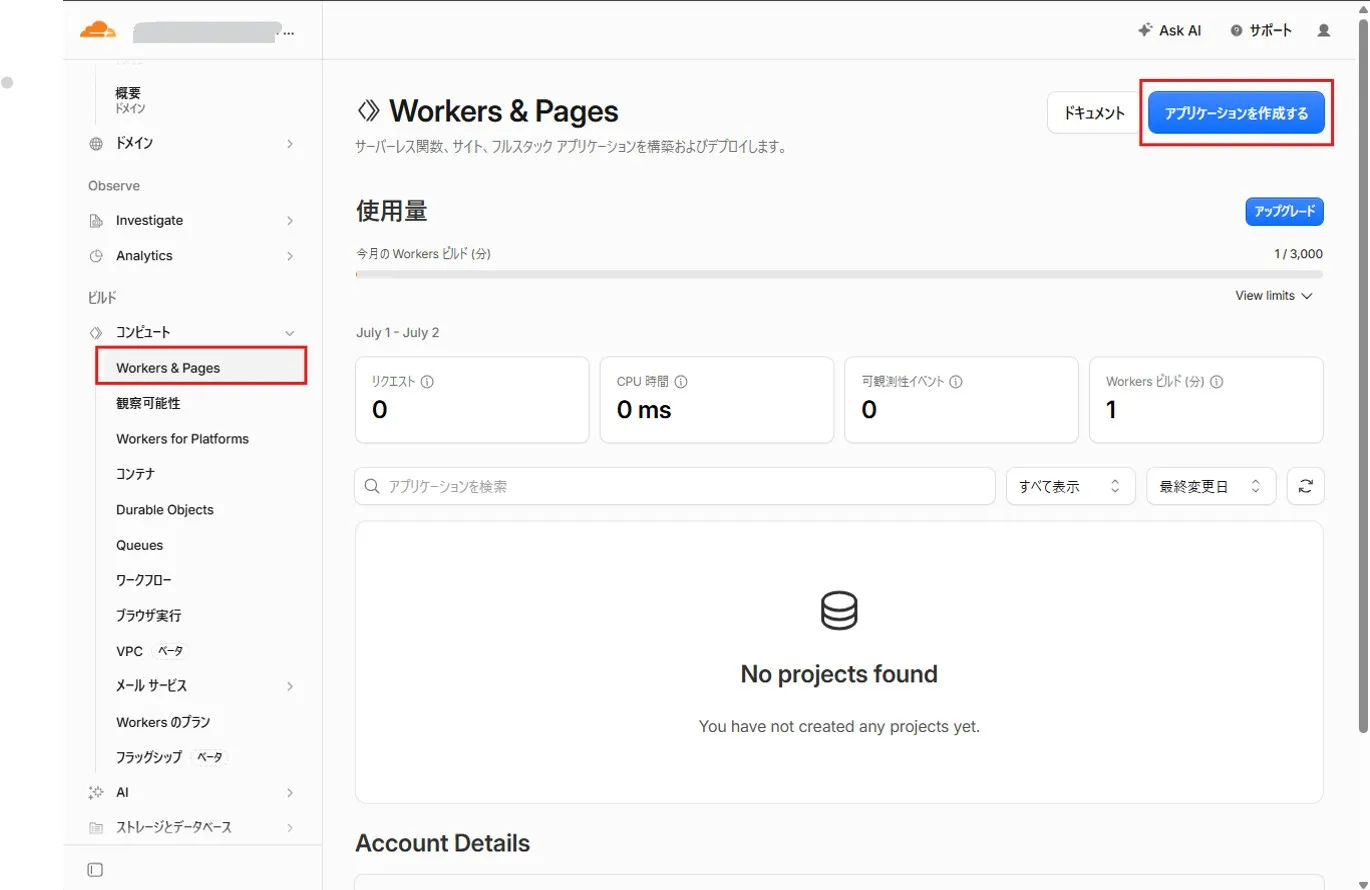Viewport: 1370px width, 890px height.
Task: Click the アップグレード button
Action: point(1284,212)
